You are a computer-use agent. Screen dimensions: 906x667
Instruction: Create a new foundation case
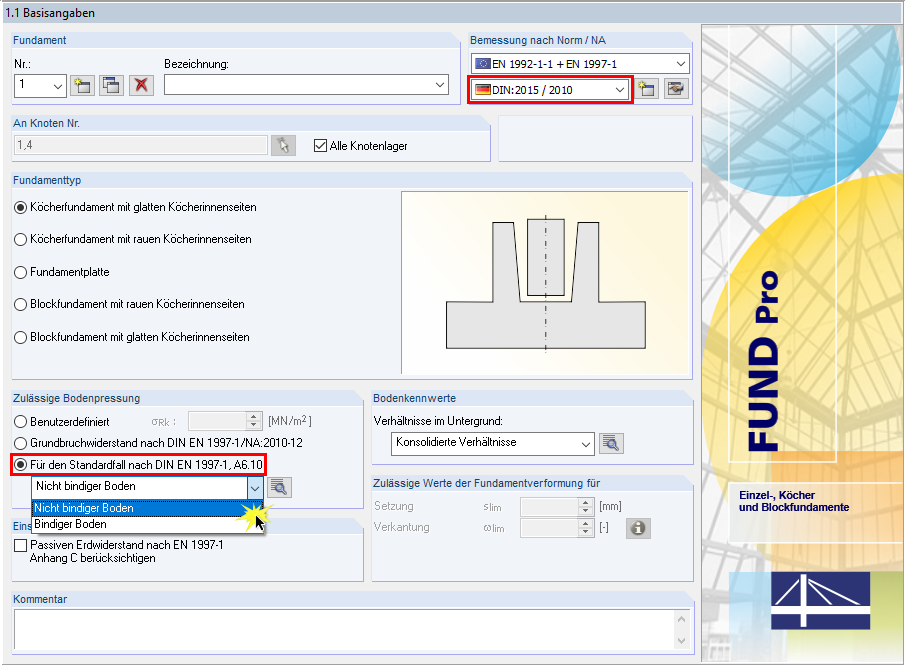(x=82, y=85)
